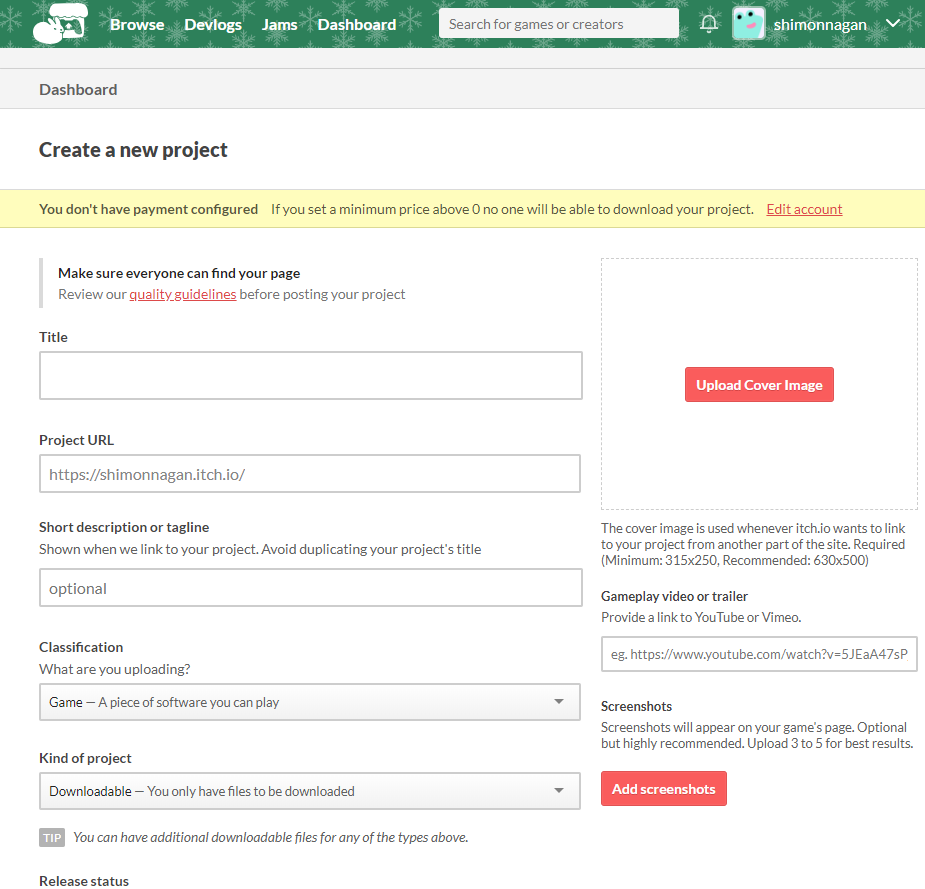Image resolution: width=925 pixels, height=889 pixels.
Task: Open the Devlogs page
Action: [x=213, y=24]
